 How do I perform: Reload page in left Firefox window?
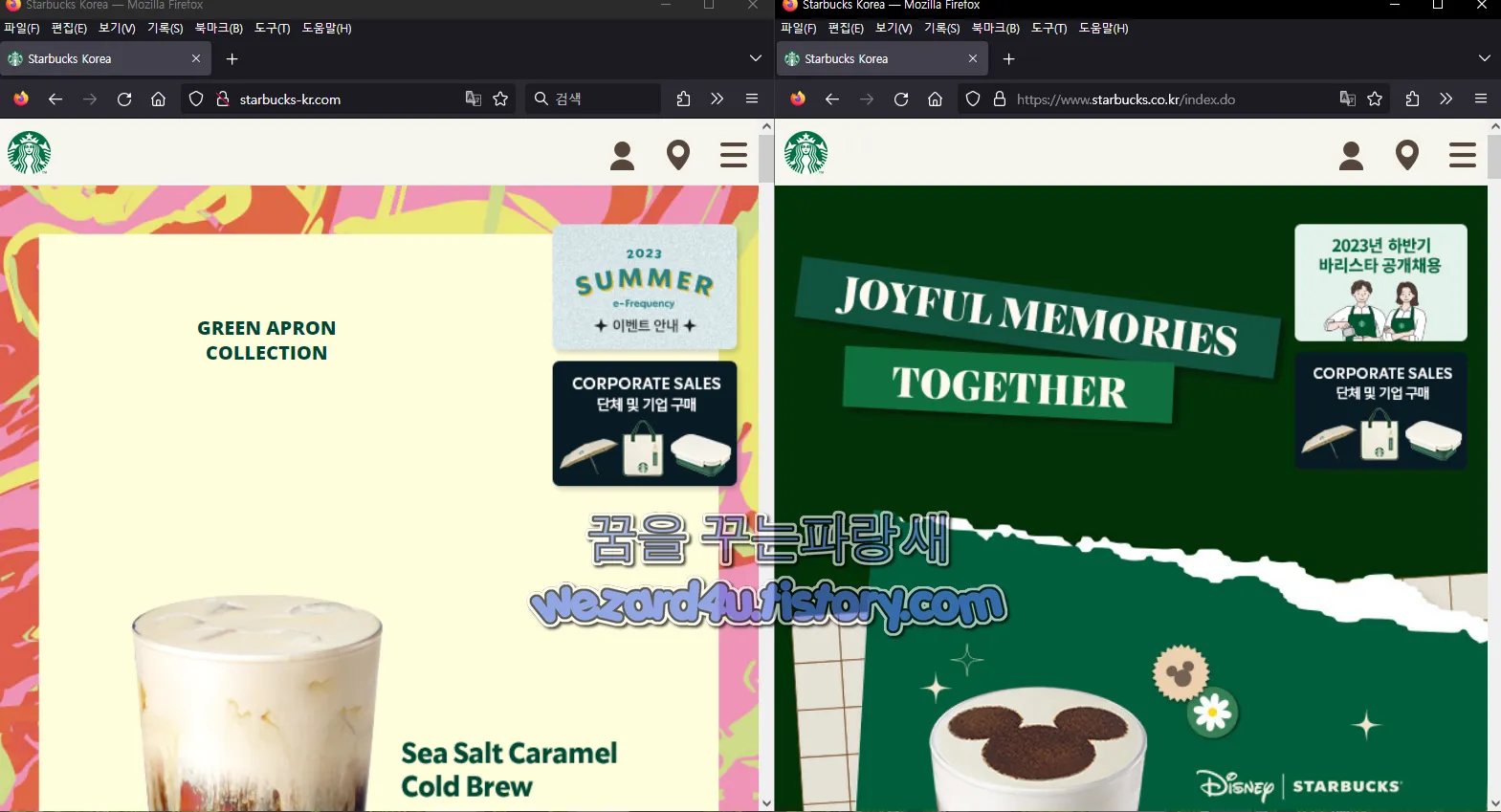pyautogui.click(x=124, y=99)
